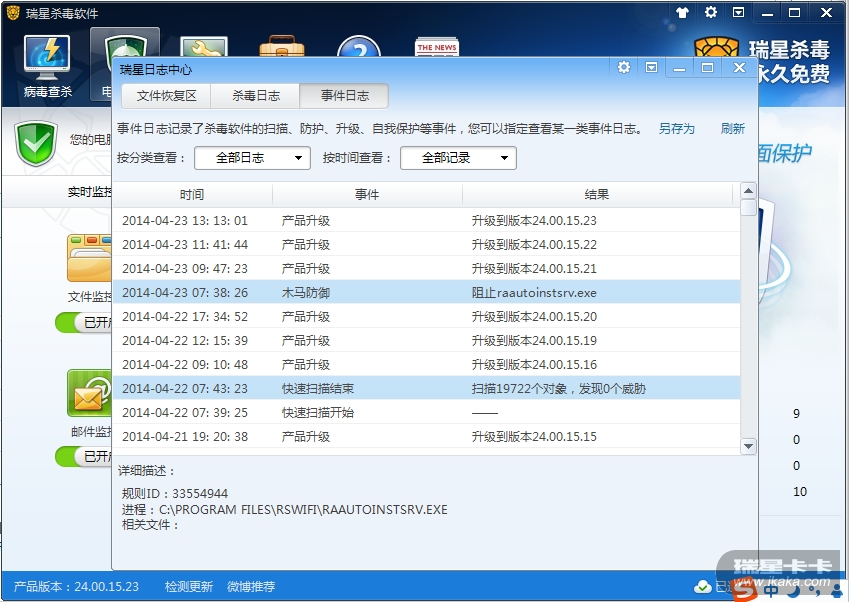Click the Sogou input method S icon
Screen dimensions: 849x602
coord(746,589)
